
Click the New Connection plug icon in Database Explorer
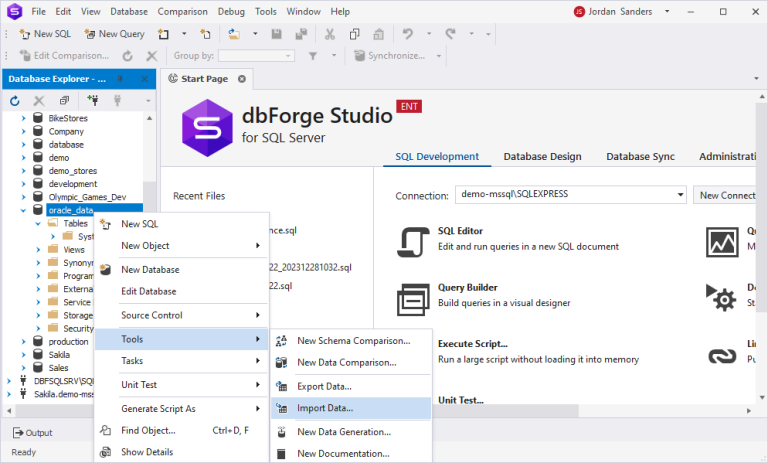click(x=93, y=101)
